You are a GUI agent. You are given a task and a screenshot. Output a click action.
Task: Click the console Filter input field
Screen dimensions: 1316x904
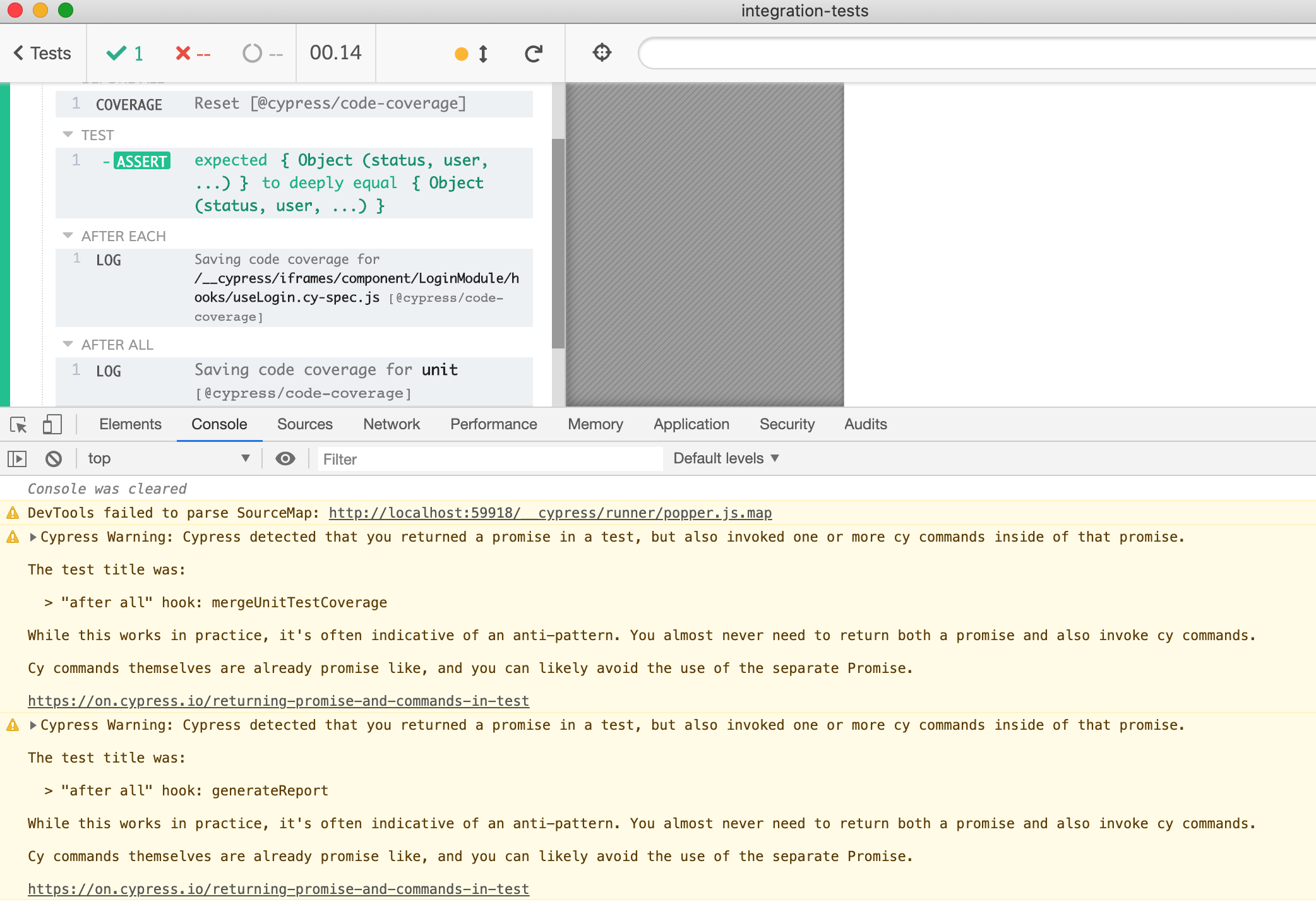(x=489, y=459)
